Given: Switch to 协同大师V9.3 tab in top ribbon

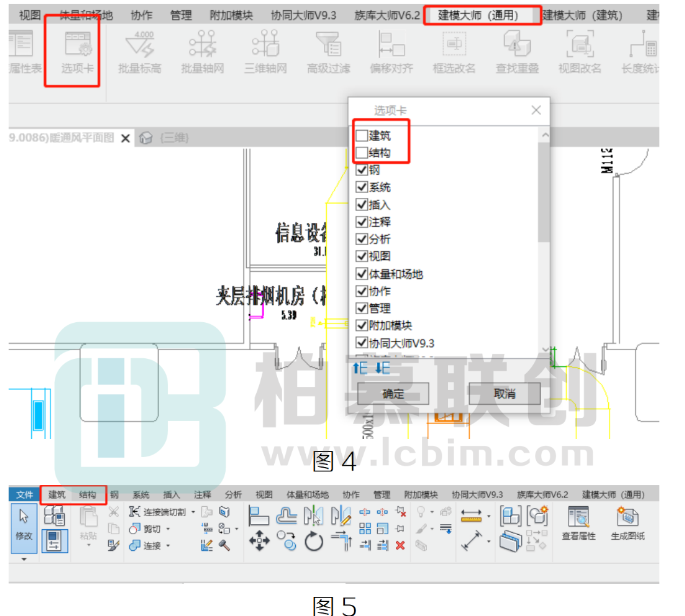Looking at the screenshot, I should tap(303, 15).
